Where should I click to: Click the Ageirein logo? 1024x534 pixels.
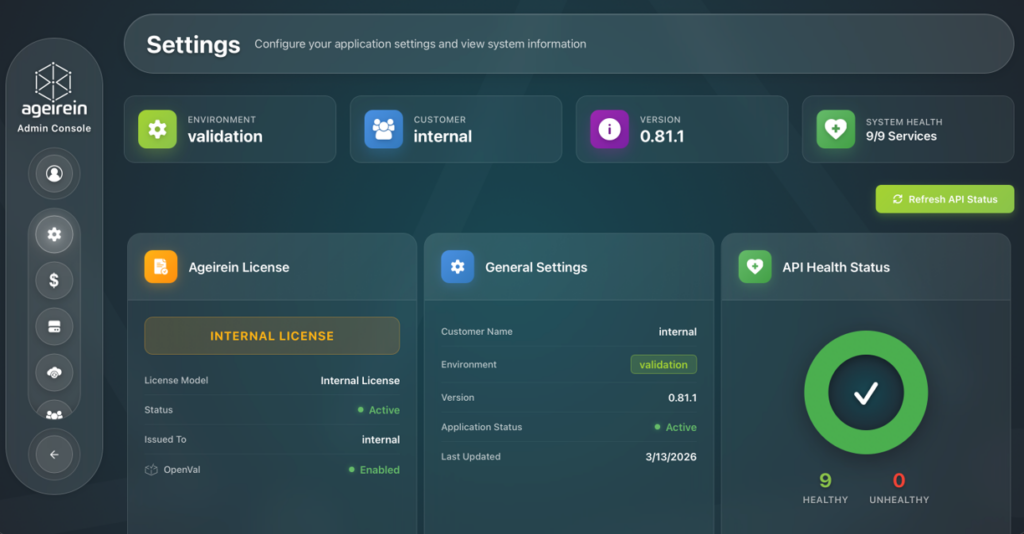(x=54, y=82)
